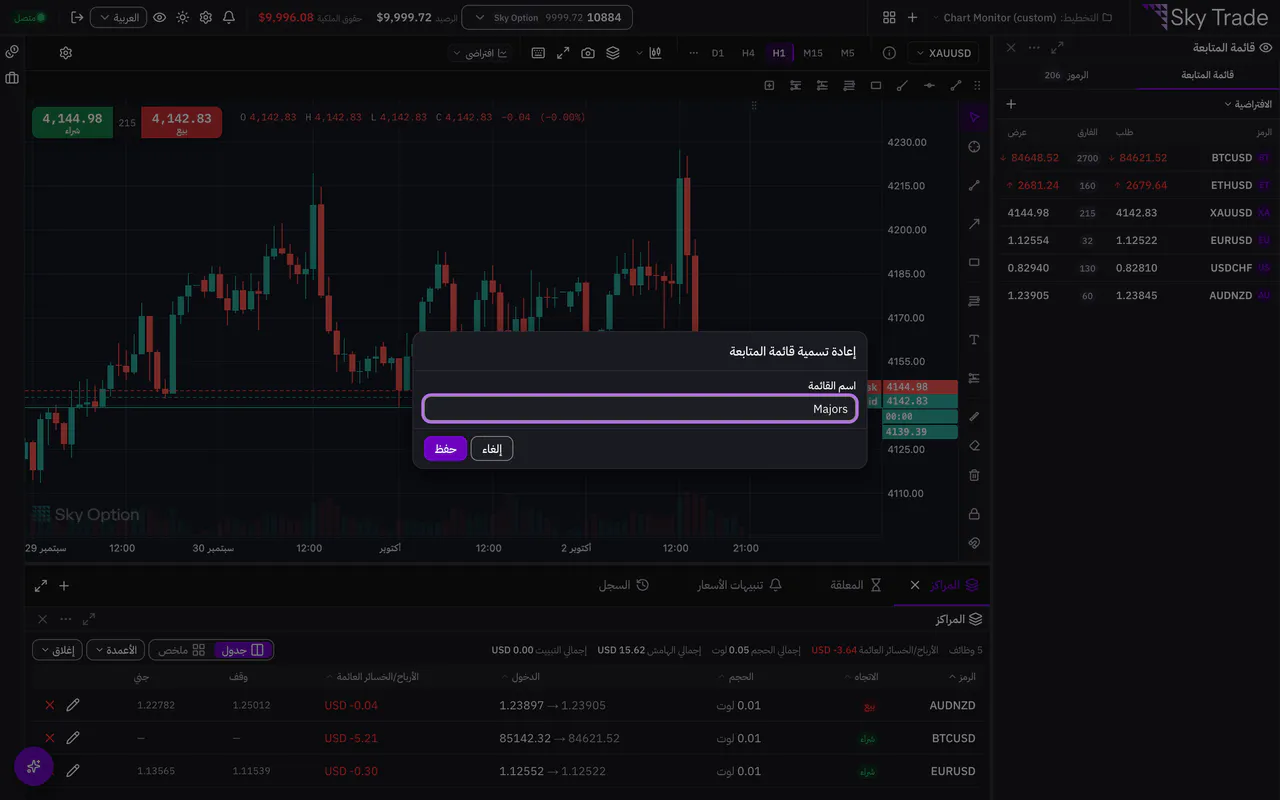Open the الأعمدة columns dropdown

click(x=115, y=650)
